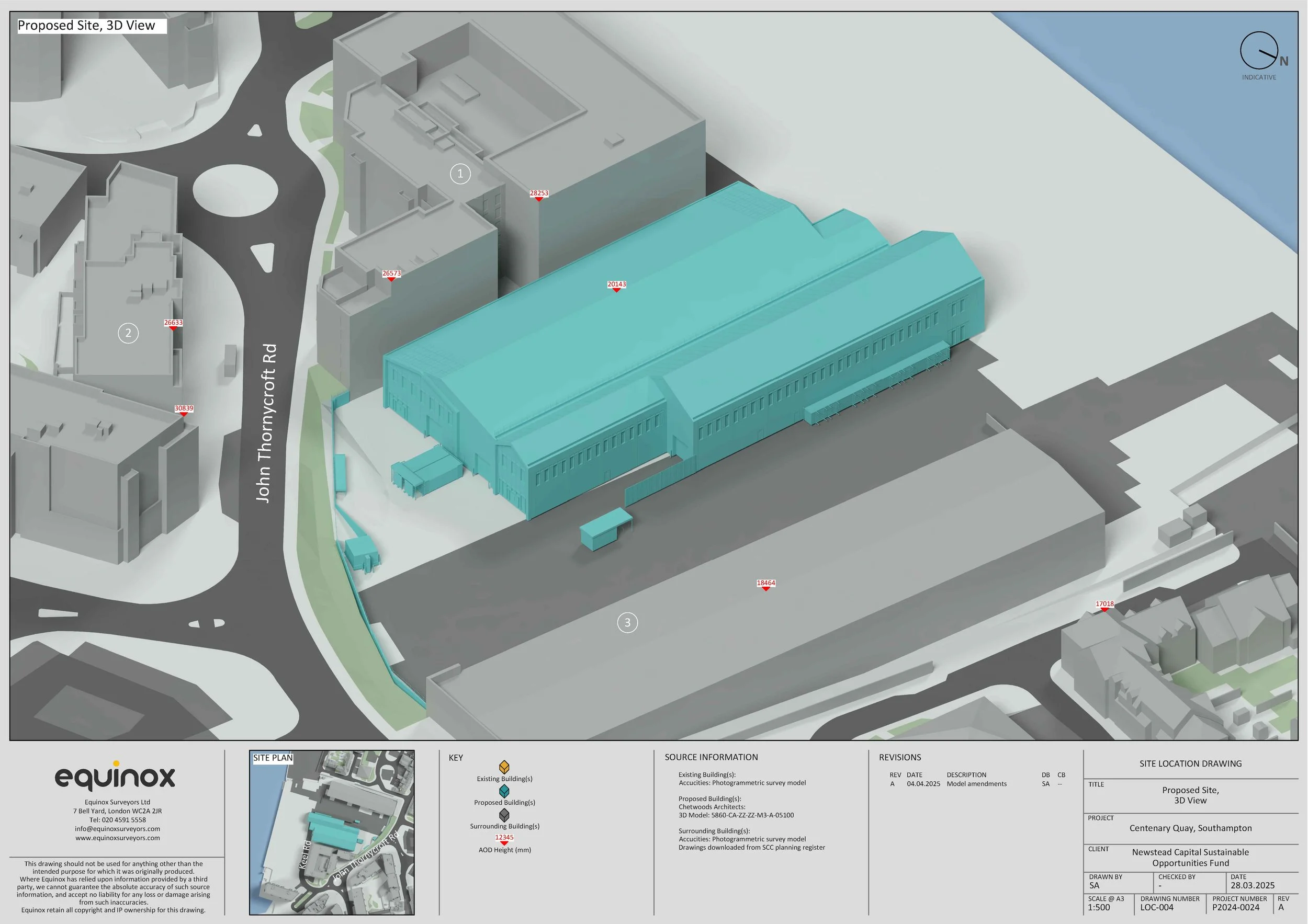This screenshot has height=924, width=1308.
Task: Click the 20143 height marker on teal roof
Action: (x=616, y=285)
